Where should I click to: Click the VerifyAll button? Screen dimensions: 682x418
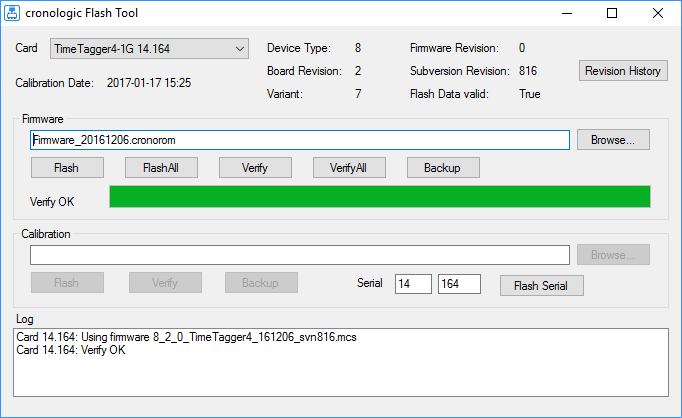tap(349, 168)
